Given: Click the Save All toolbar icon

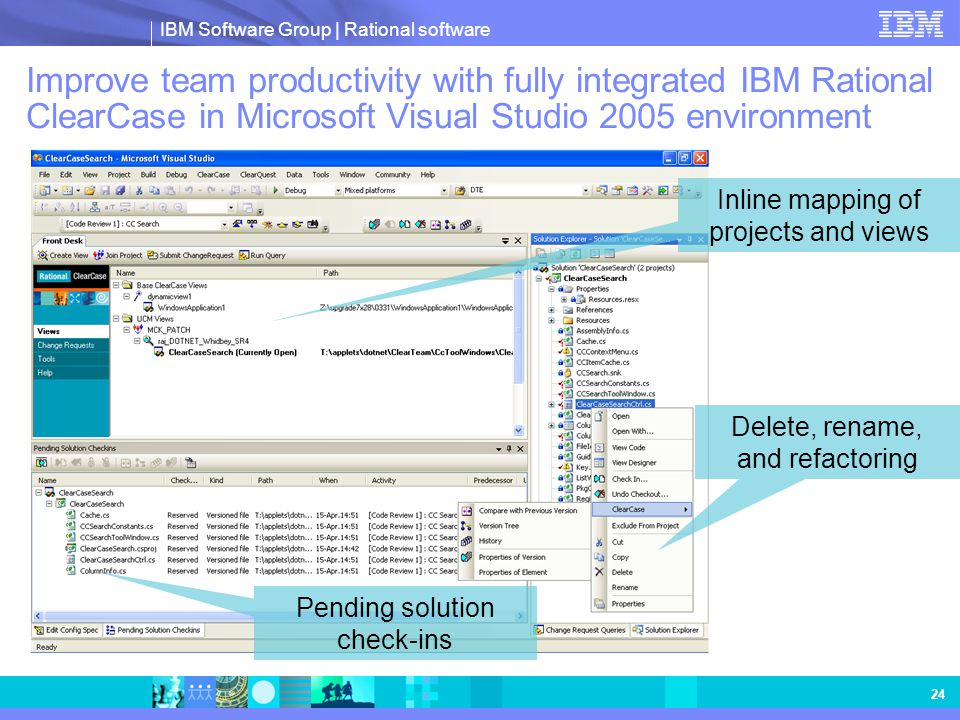Looking at the screenshot, I should tap(121, 190).
